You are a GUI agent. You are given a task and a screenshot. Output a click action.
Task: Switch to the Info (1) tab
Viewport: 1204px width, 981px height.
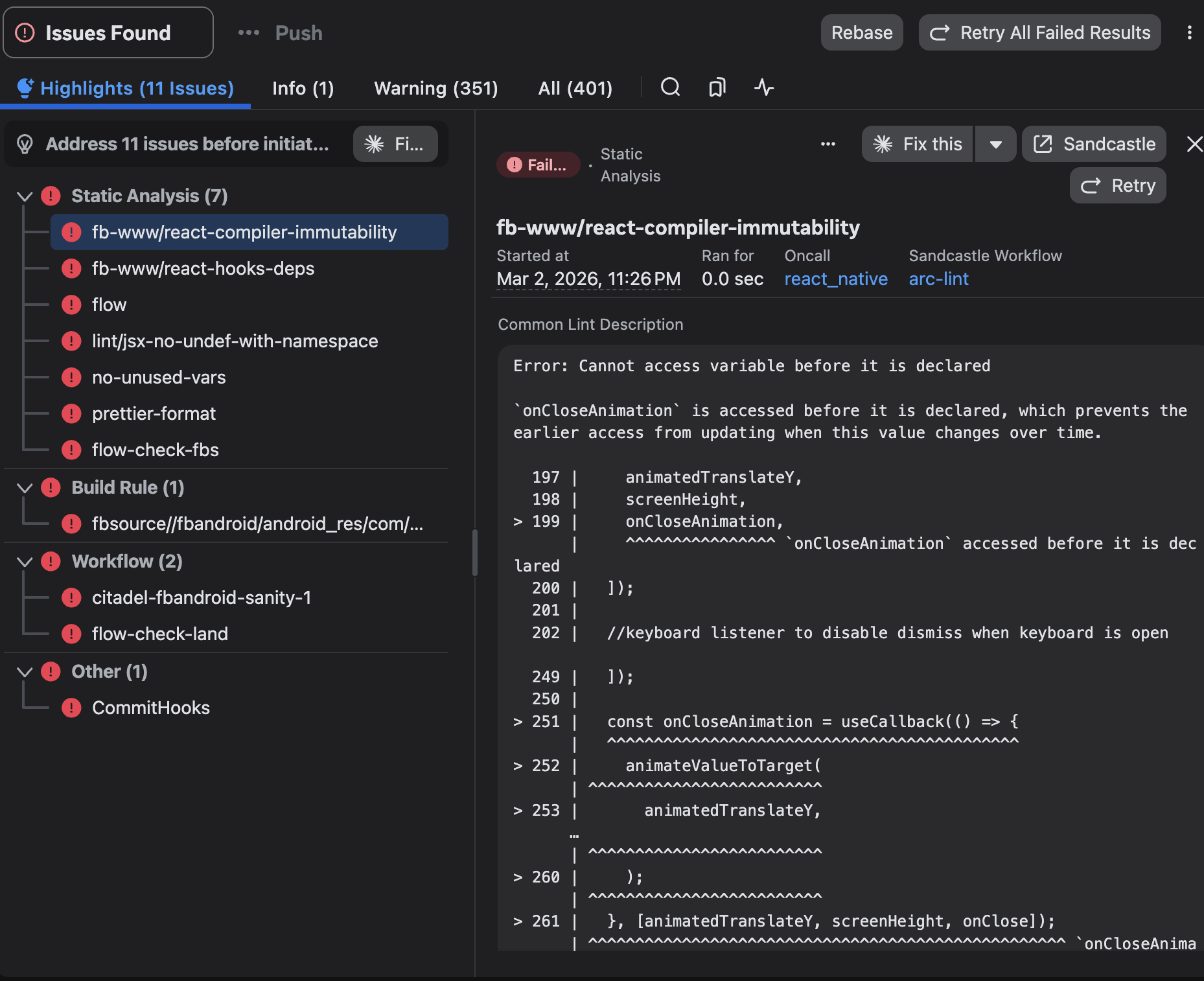303,88
